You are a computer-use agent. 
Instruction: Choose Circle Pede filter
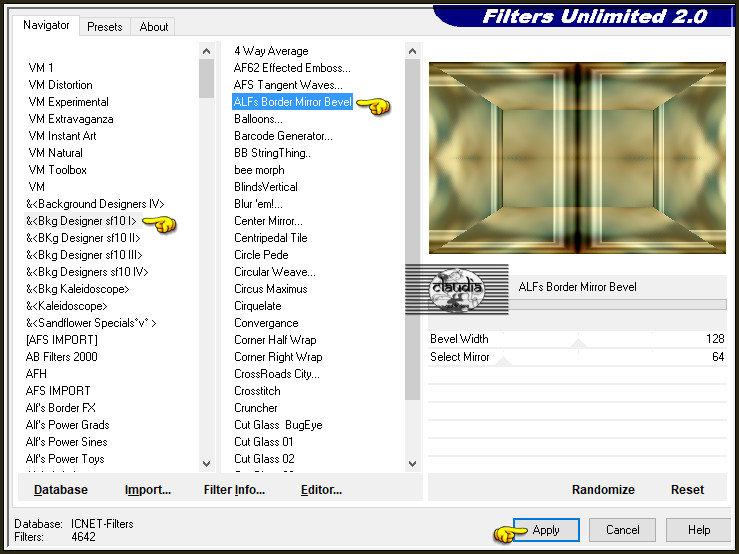point(261,255)
